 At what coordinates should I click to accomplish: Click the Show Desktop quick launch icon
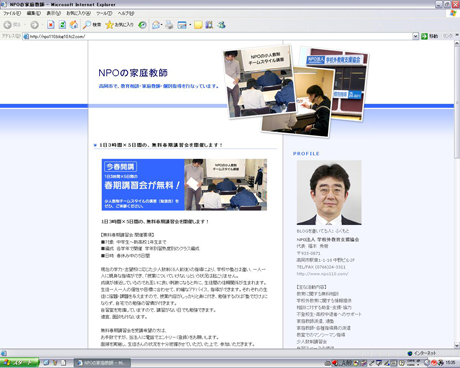pos(46,363)
